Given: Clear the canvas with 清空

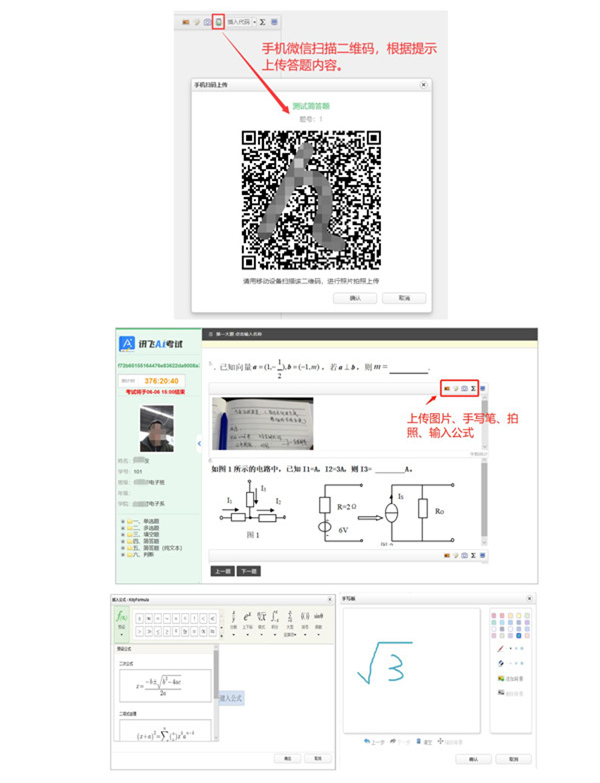Looking at the screenshot, I should pyautogui.click(x=424, y=742).
